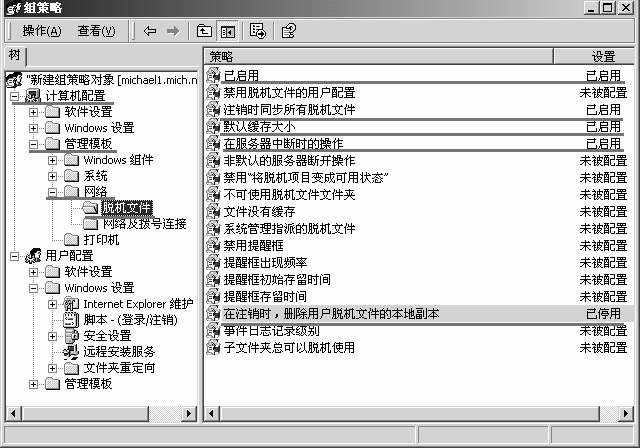Screen dimensions: 640x448
Task: Click the Up one level folder icon
Action: (x=204, y=31)
